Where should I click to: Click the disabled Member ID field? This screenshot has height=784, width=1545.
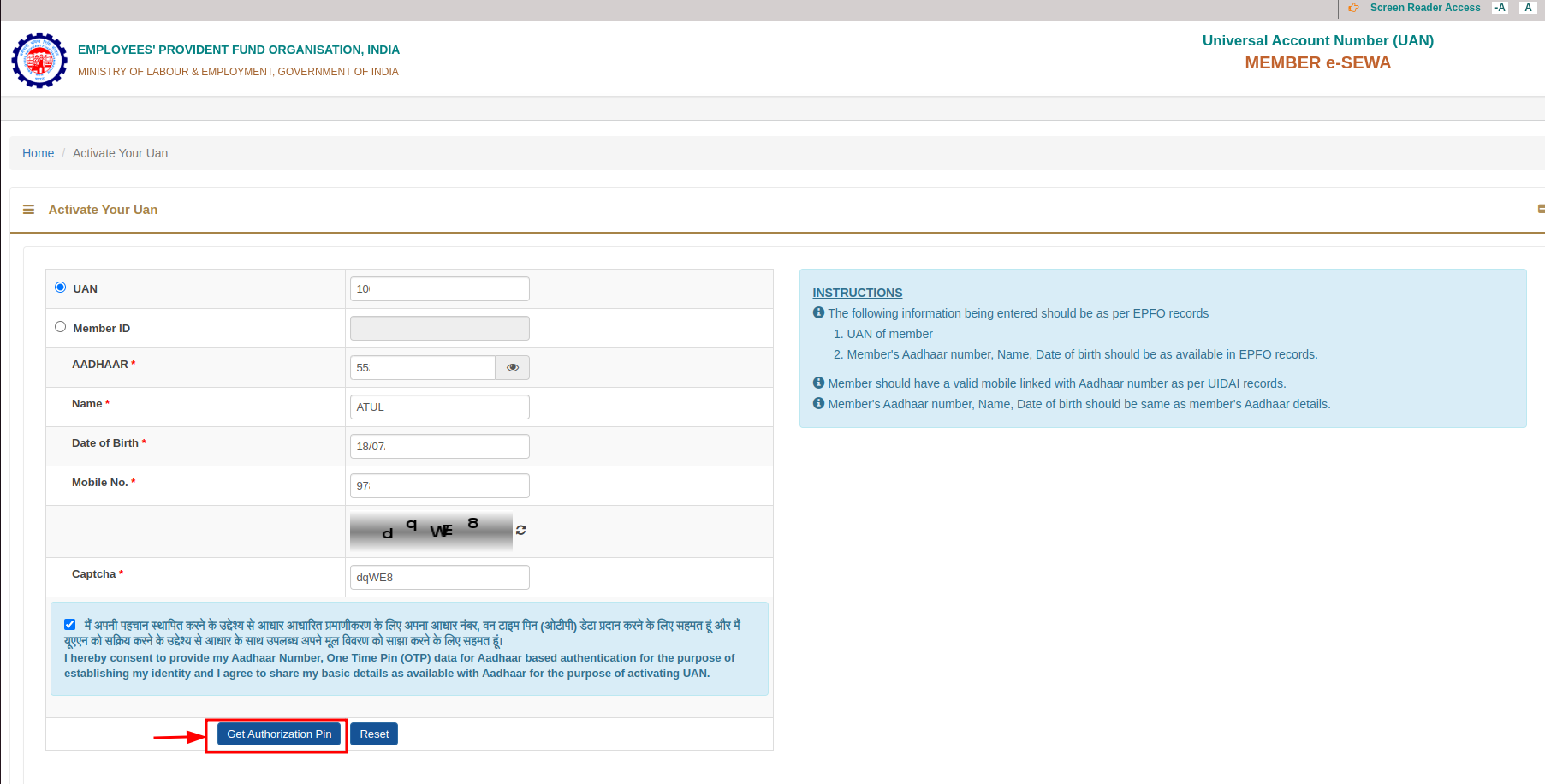point(440,329)
